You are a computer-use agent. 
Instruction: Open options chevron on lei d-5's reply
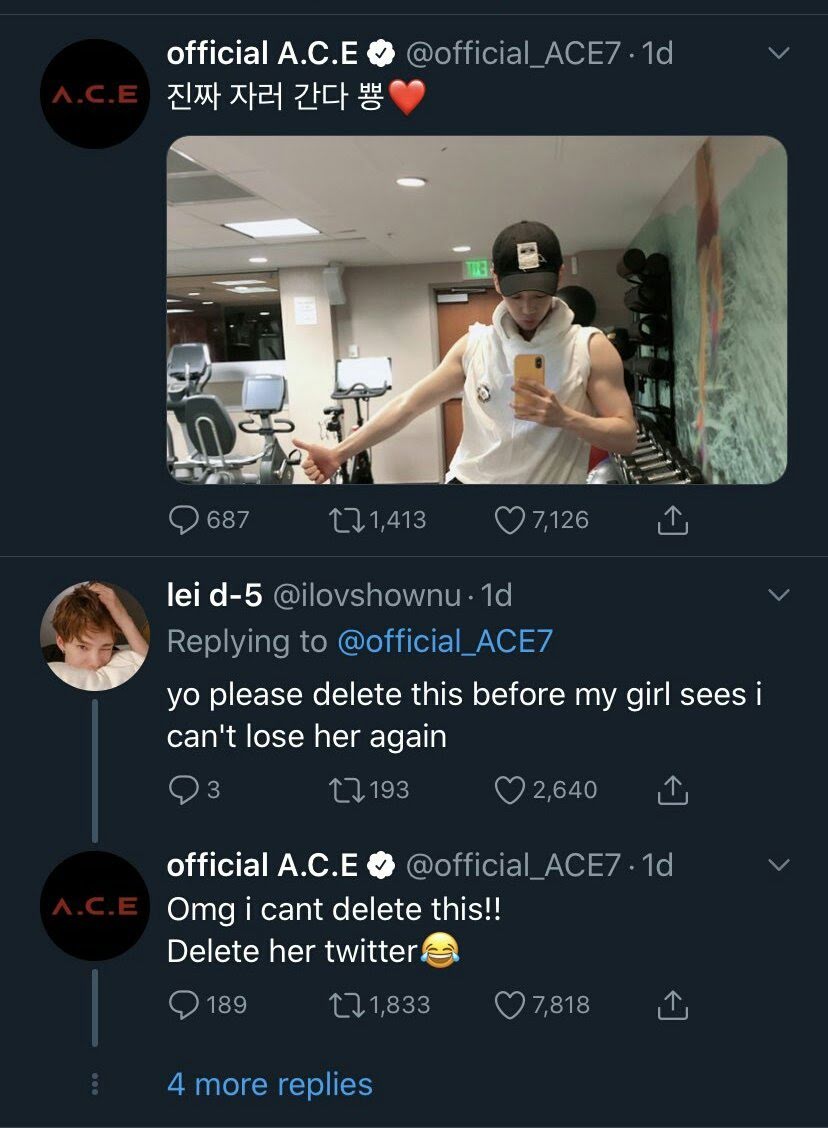point(778,596)
